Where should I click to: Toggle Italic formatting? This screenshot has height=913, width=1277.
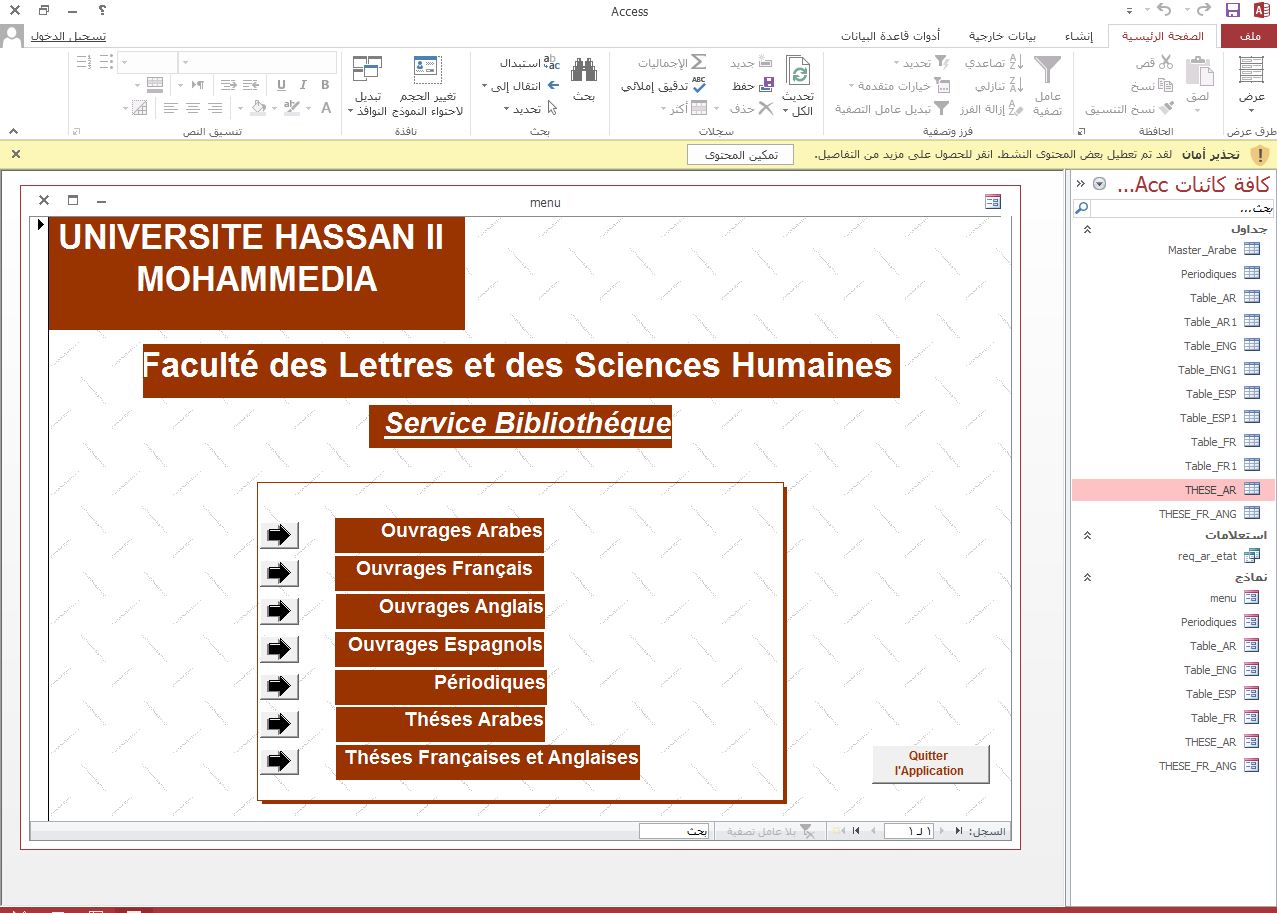tap(302, 85)
